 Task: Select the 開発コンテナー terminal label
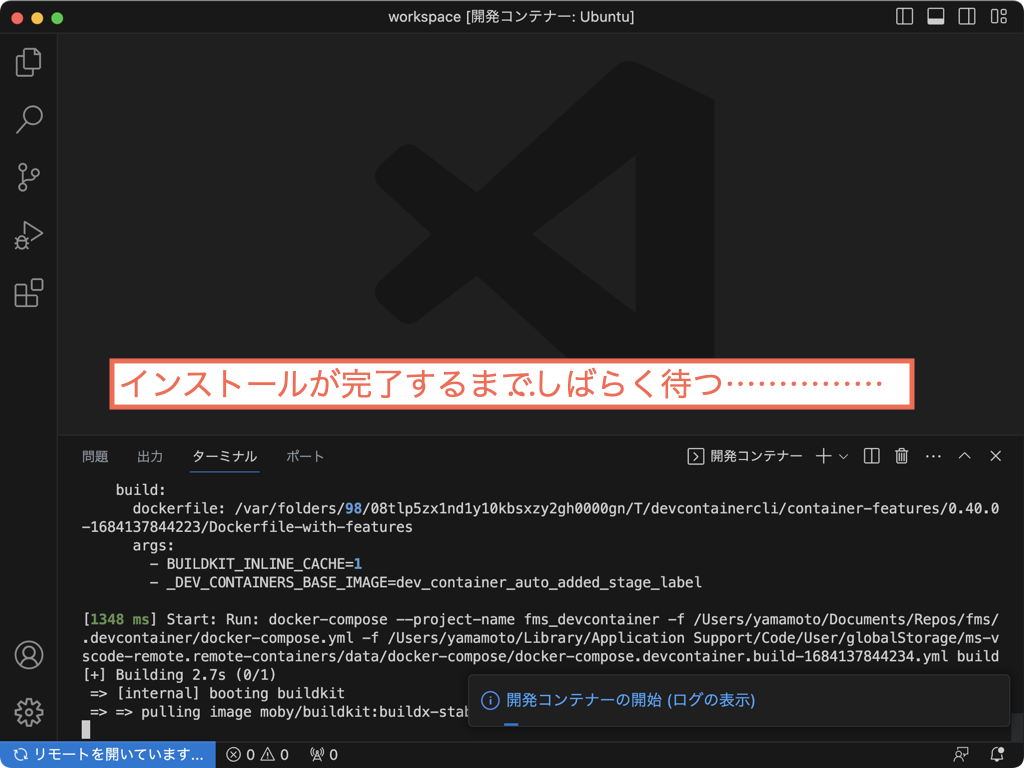[745, 456]
